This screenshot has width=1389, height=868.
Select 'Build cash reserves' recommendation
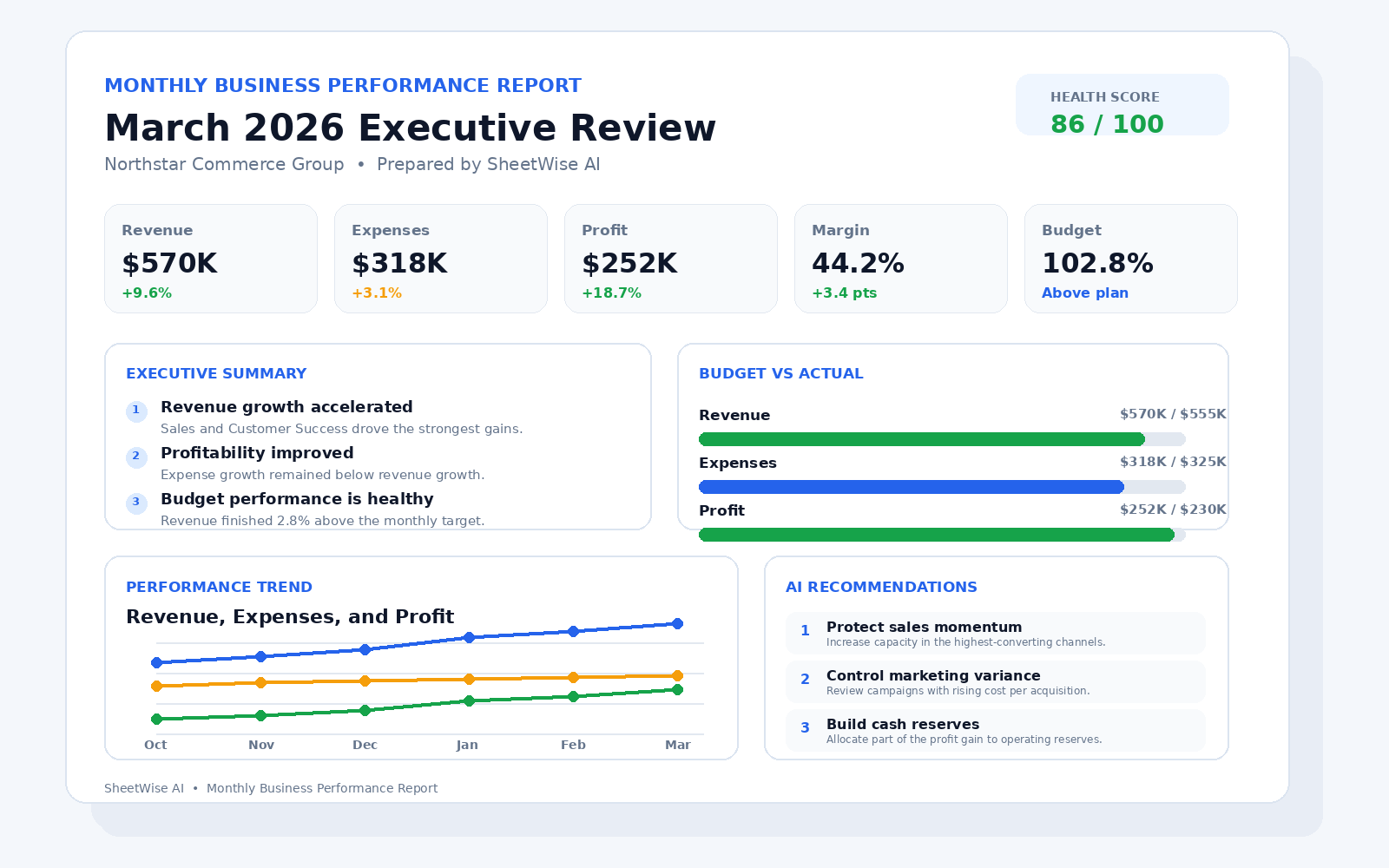pos(996,730)
